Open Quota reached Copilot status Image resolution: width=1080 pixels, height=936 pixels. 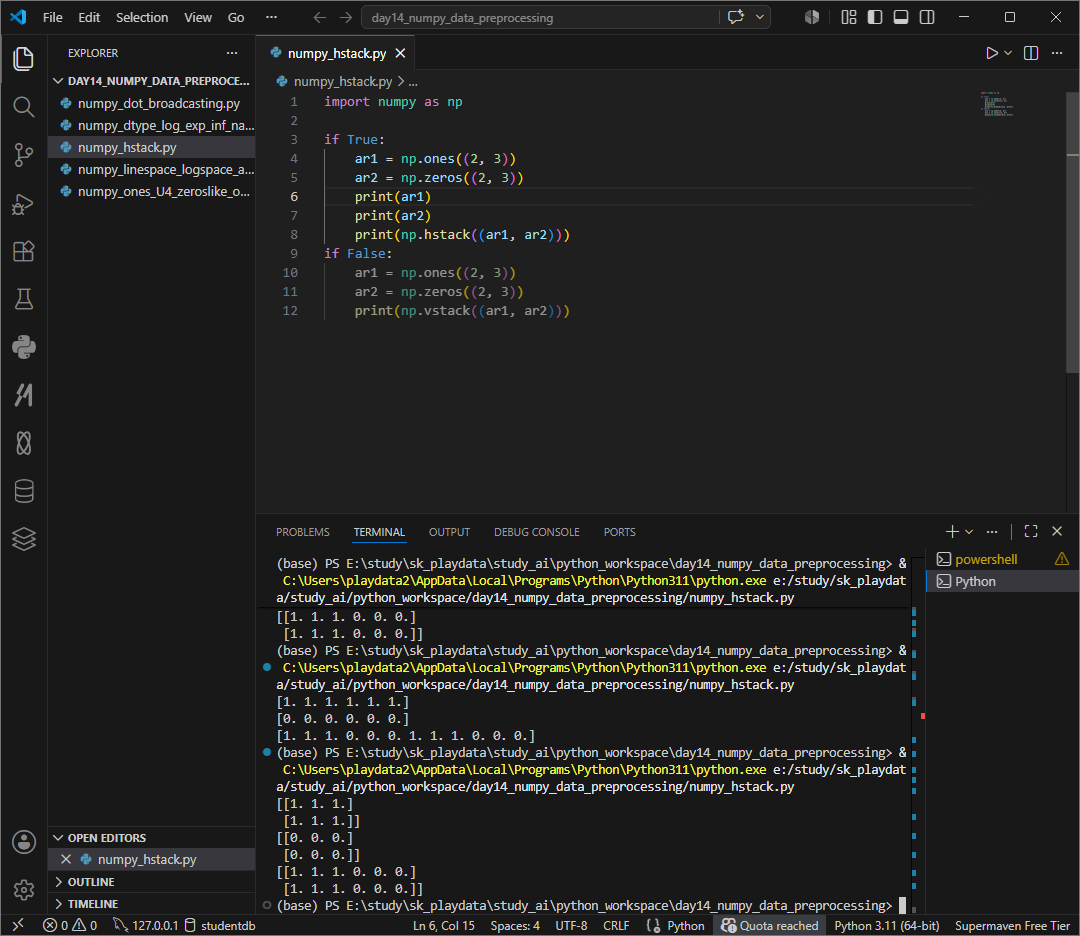769,925
